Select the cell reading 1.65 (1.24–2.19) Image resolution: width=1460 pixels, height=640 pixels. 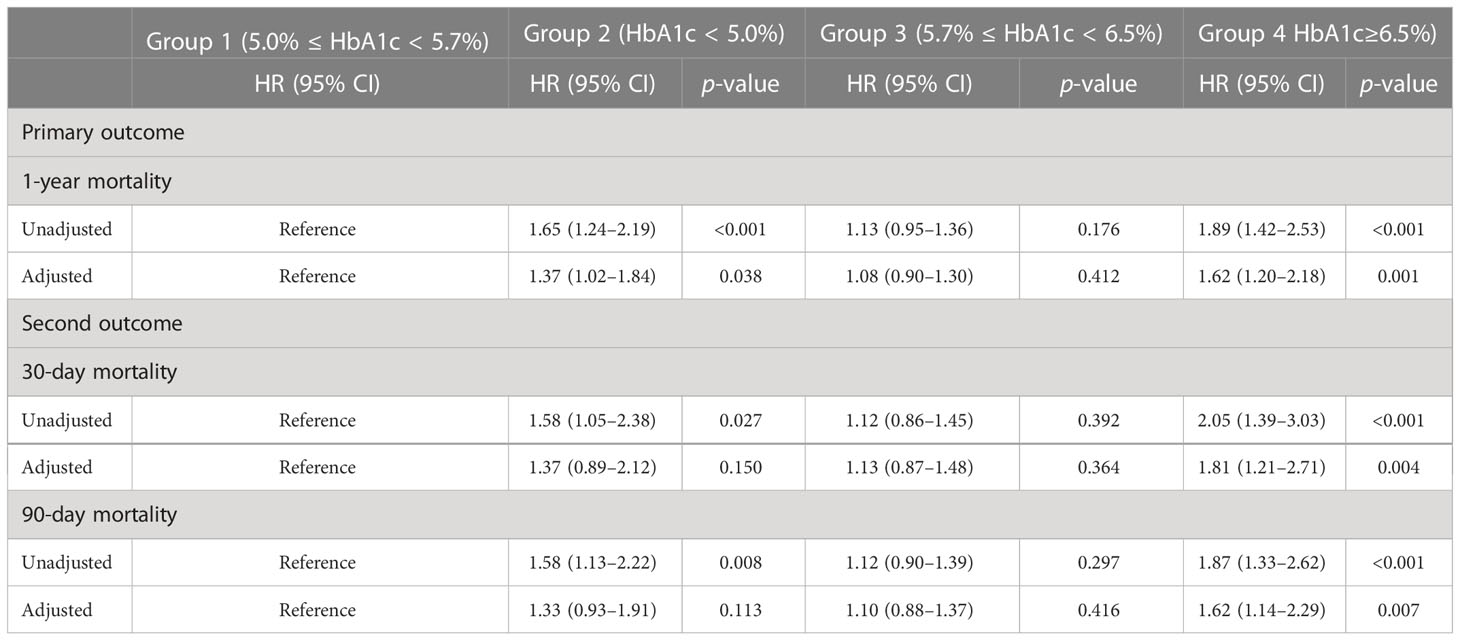(595, 229)
